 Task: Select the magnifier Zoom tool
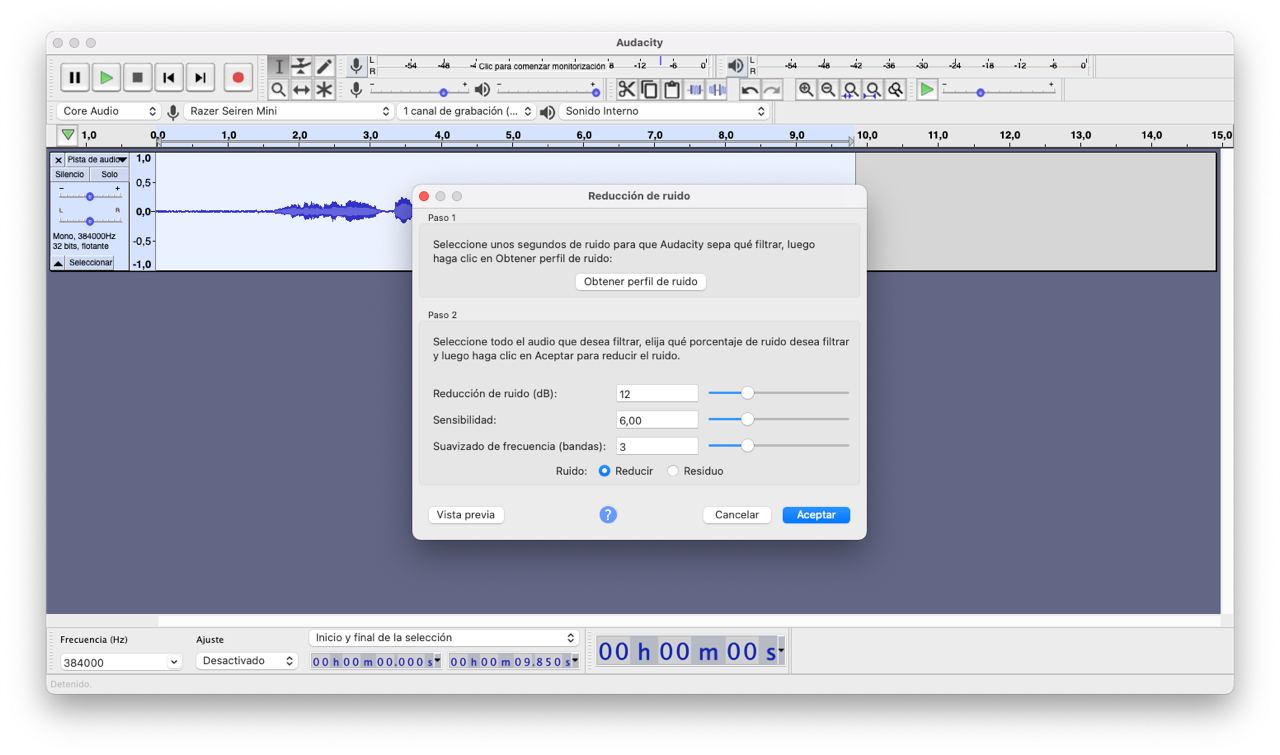[279, 89]
